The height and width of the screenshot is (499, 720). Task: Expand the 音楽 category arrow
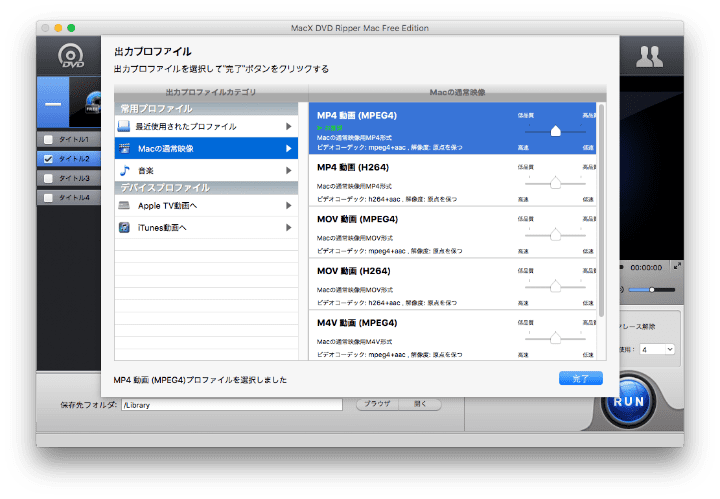[x=288, y=170]
